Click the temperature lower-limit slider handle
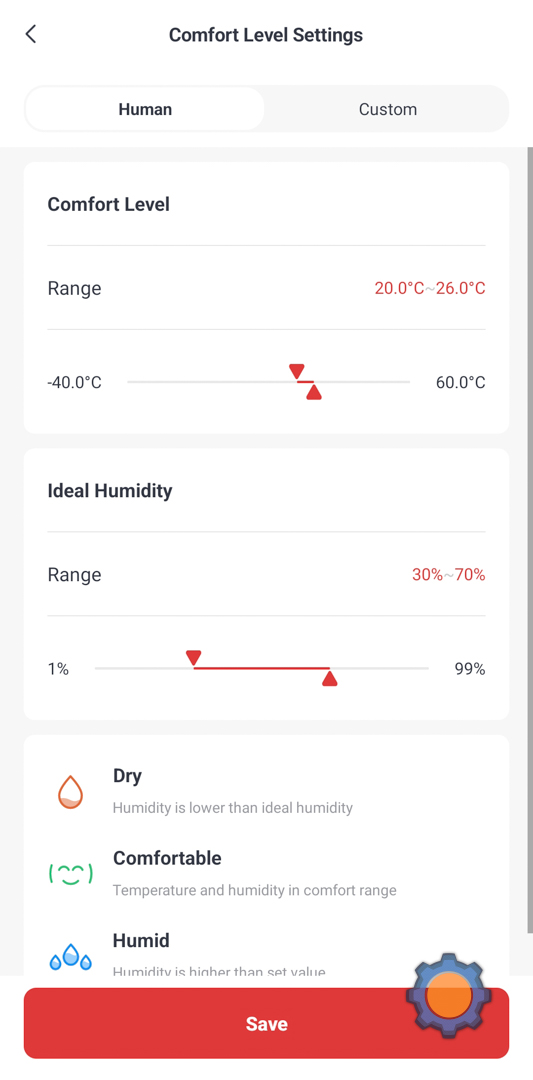Image resolution: width=533 pixels, height=1080 pixels. [x=297, y=372]
